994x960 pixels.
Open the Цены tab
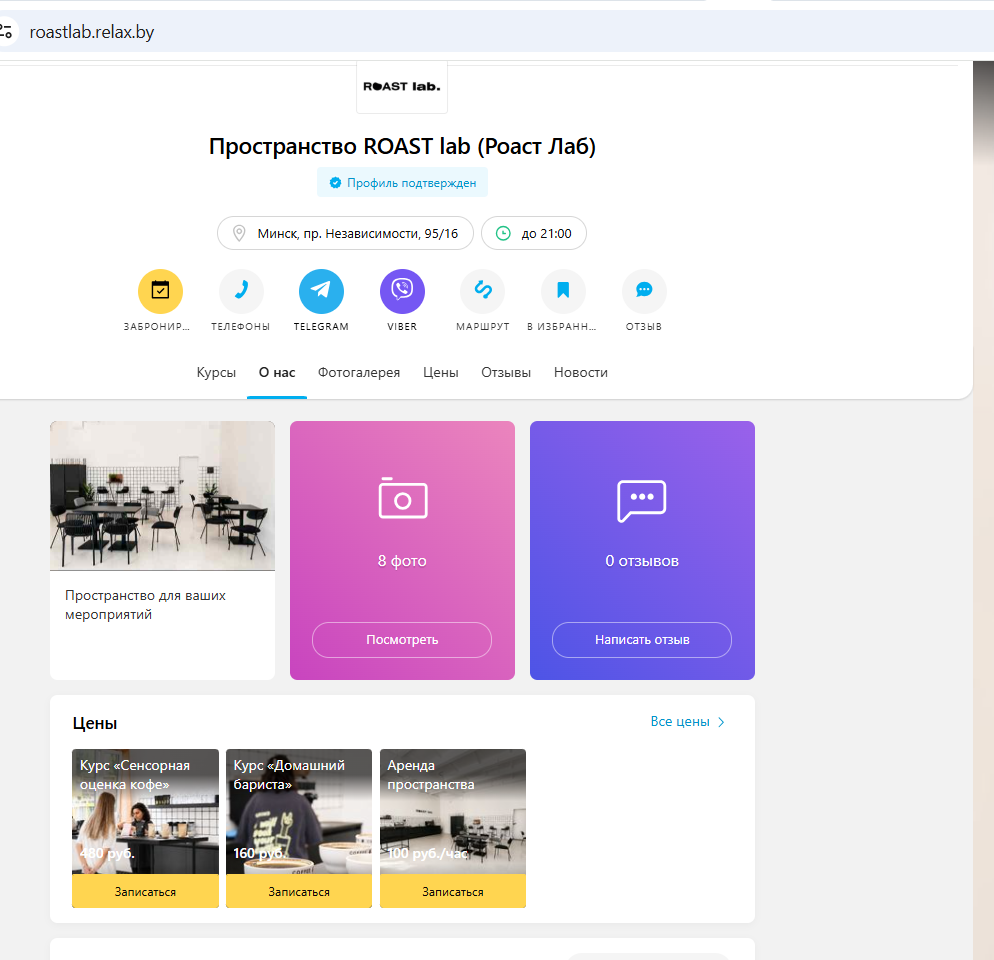tap(441, 372)
